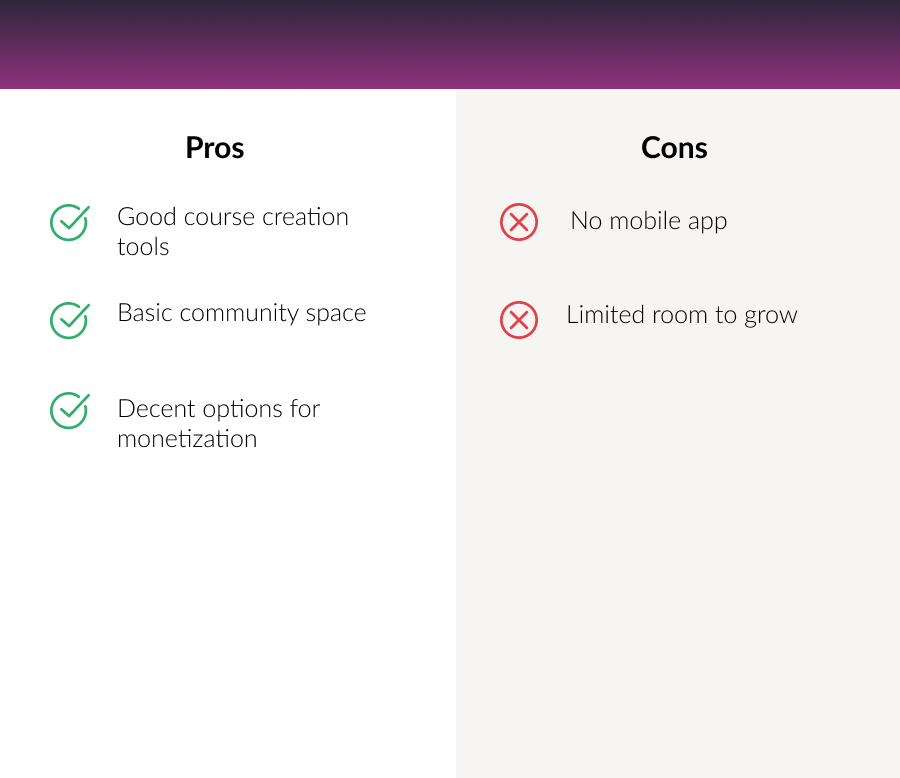Click the 'No mobile app' text
This screenshot has width=900, height=778.
pos(648,221)
